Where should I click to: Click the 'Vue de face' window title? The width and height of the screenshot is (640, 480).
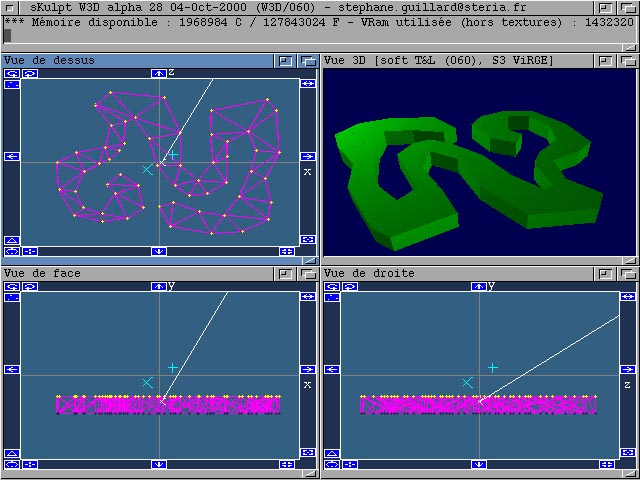[x=42, y=273]
